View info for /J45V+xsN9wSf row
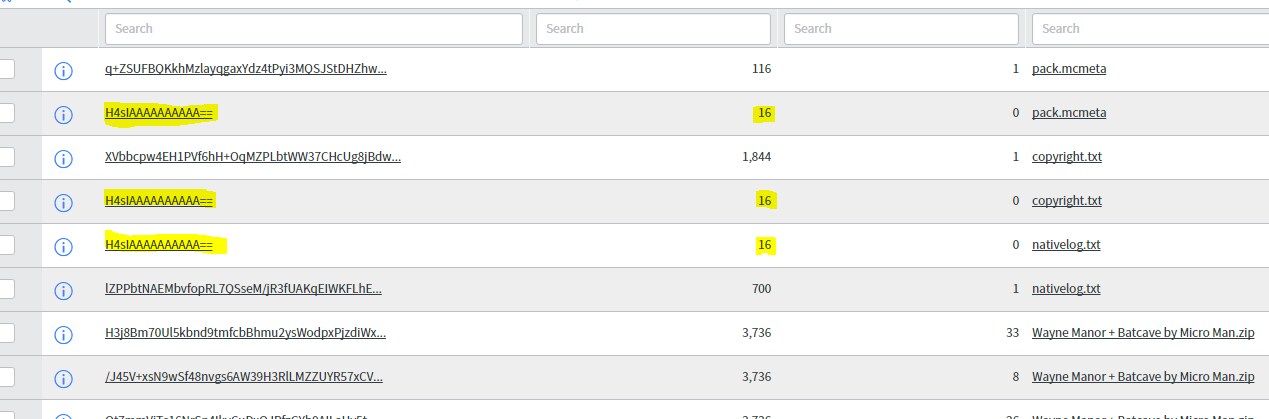Screen dimensions: 1269x419 click(63, 378)
